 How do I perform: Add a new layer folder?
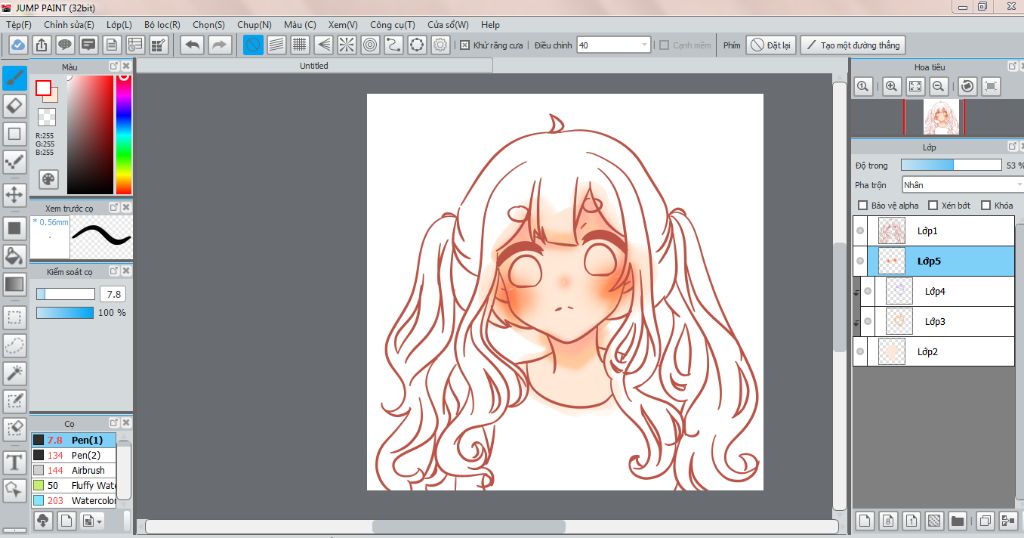point(957,520)
